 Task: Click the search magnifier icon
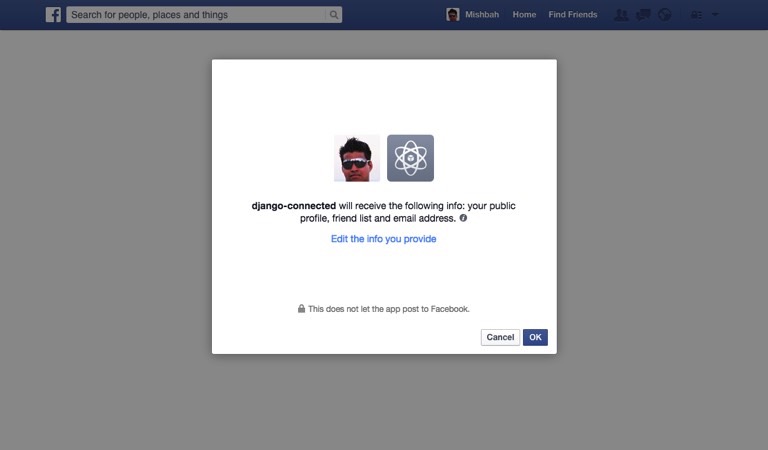[334, 15]
